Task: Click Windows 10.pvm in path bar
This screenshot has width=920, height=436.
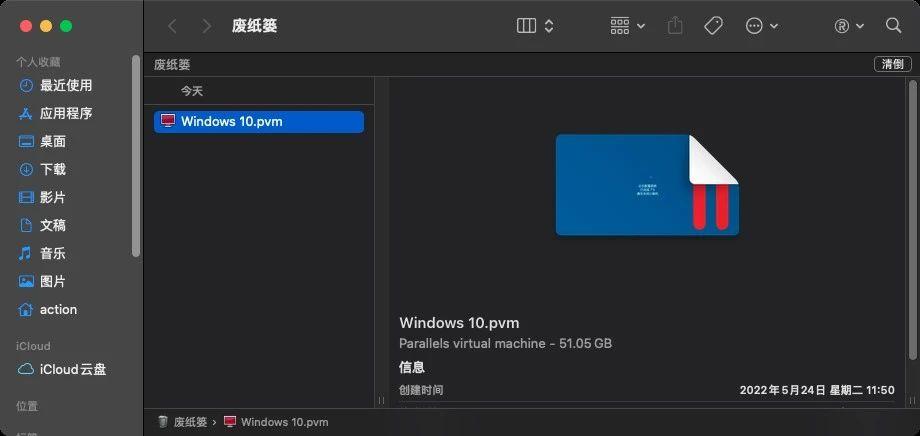Action: pos(285,422)
